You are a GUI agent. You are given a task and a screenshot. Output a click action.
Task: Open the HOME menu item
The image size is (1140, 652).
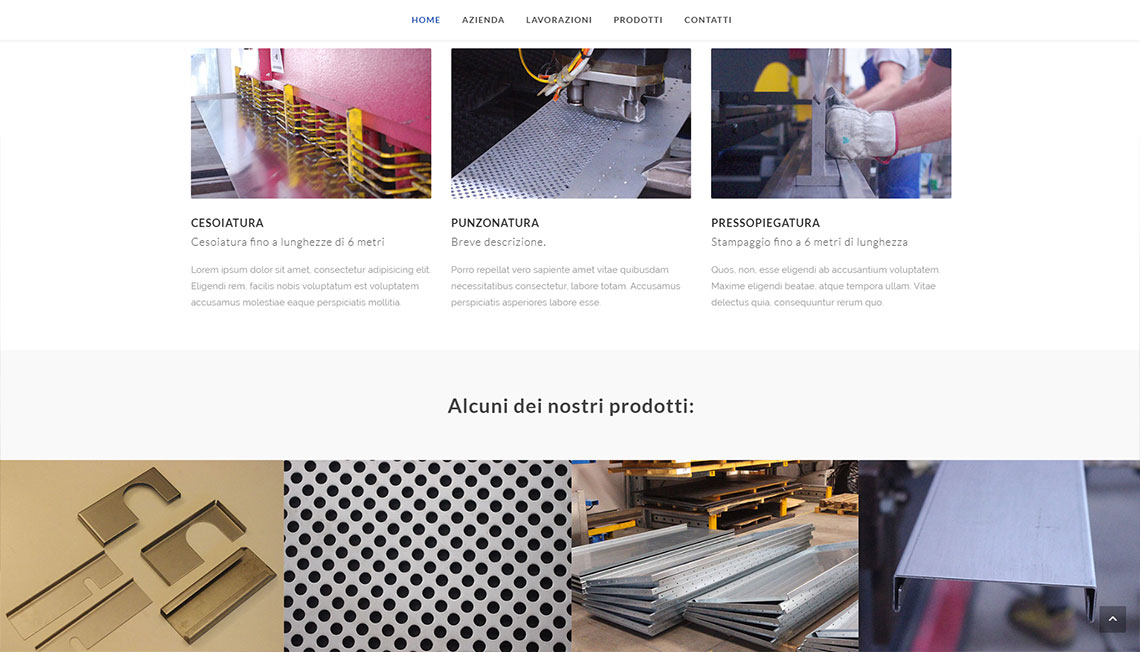point(425,20)
